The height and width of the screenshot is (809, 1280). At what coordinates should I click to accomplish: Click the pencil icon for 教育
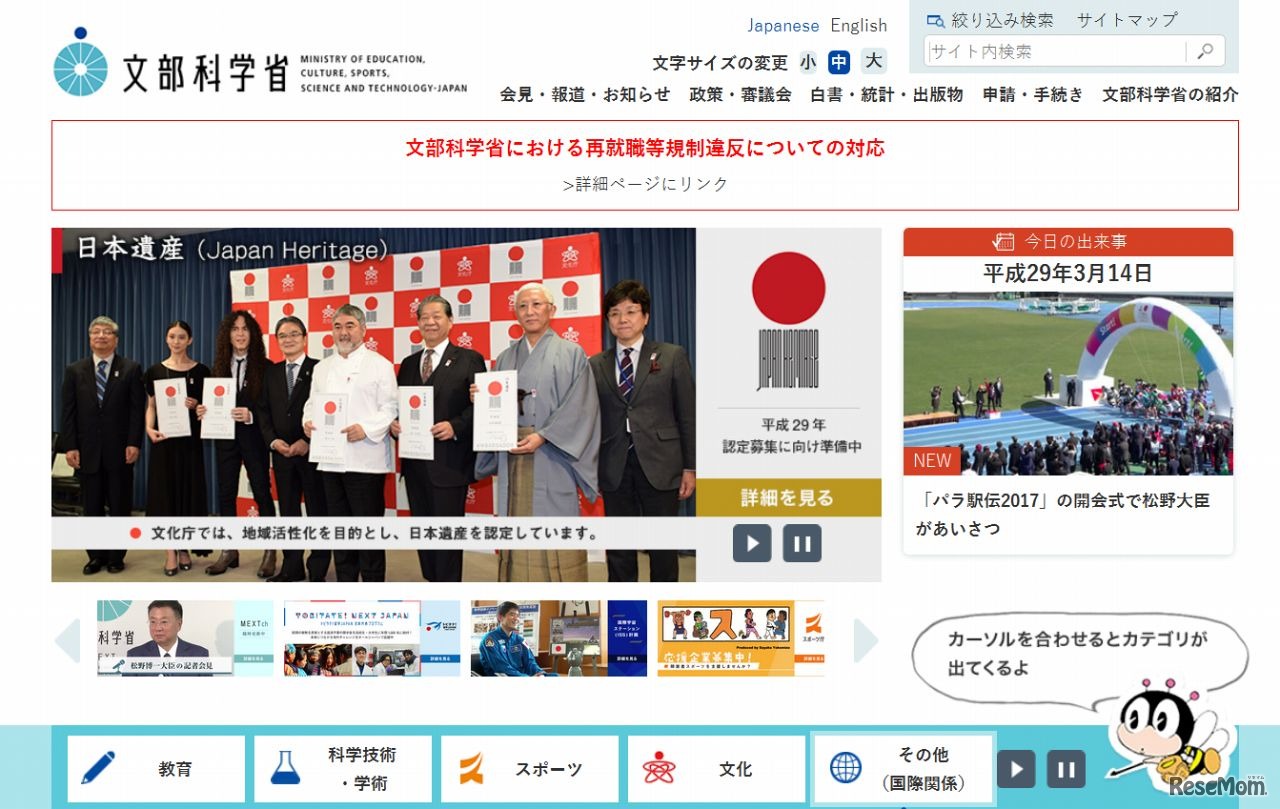click(x=98, y=768)
